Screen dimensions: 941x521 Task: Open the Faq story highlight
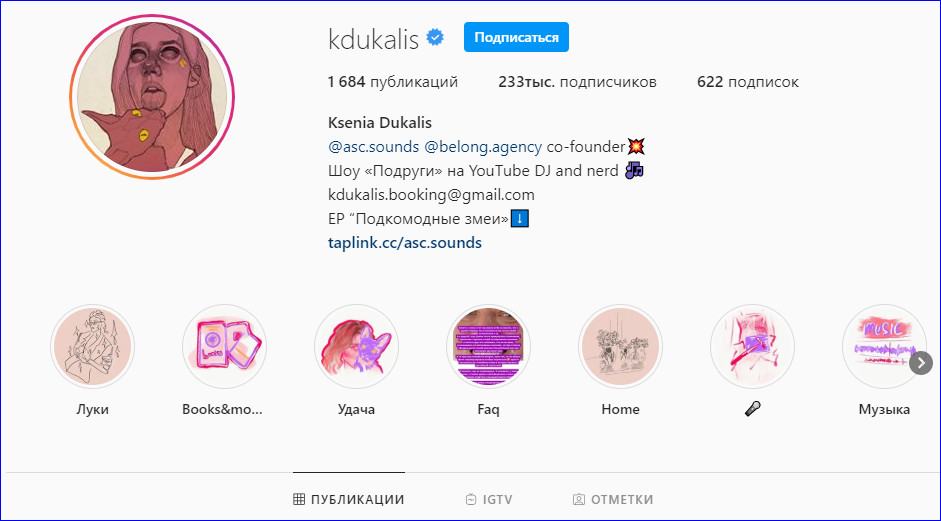pos(489,346)
